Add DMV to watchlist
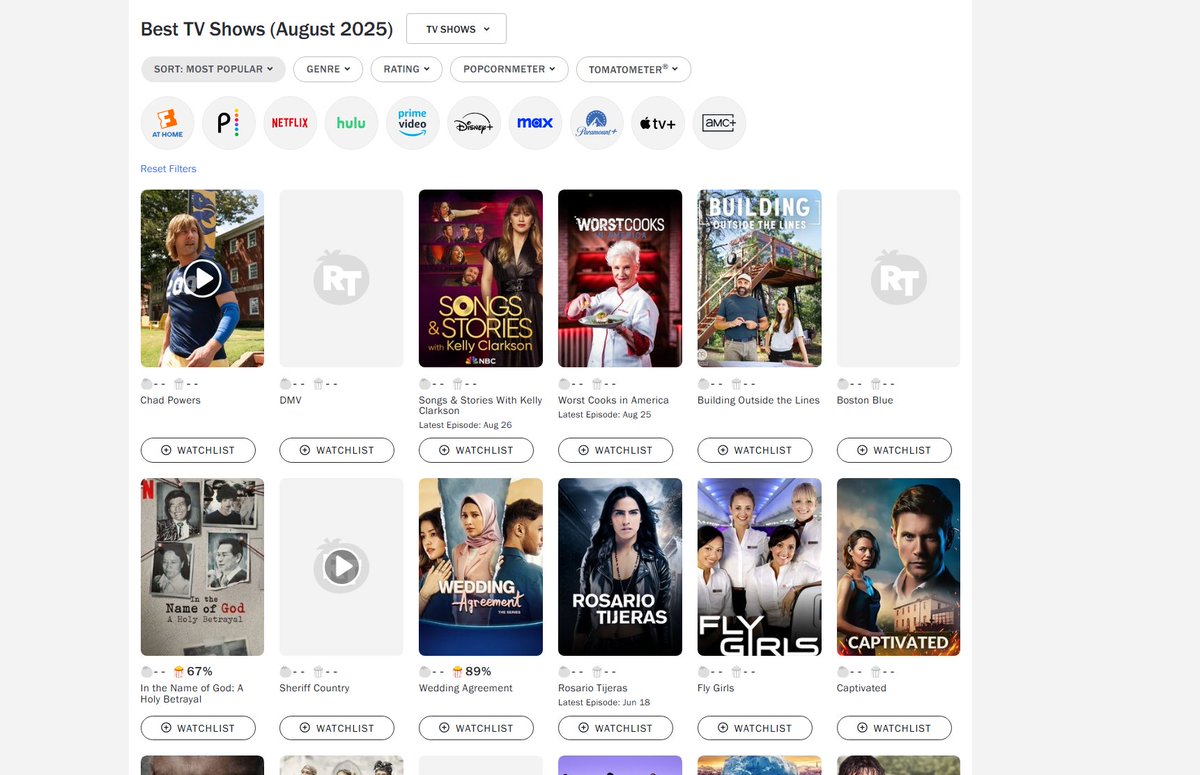 coord(337,450)
